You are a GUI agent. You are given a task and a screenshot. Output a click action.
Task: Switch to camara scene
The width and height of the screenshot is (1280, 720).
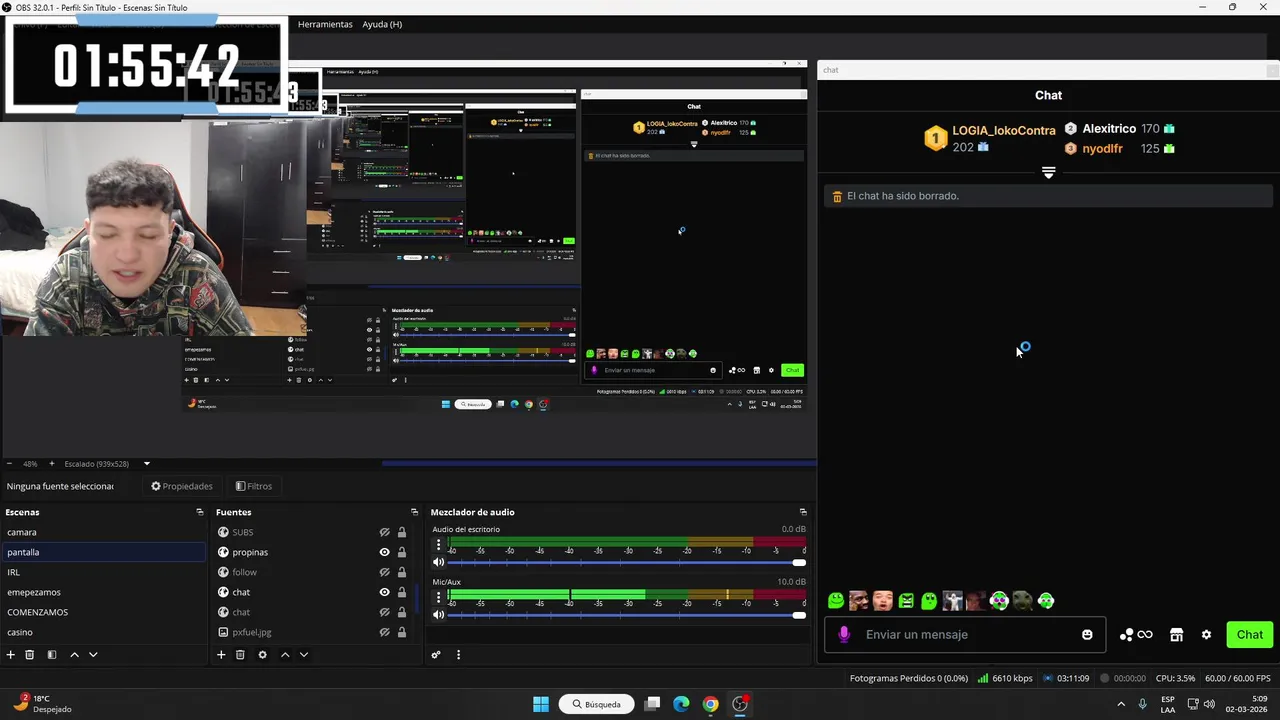pos(102,532)
